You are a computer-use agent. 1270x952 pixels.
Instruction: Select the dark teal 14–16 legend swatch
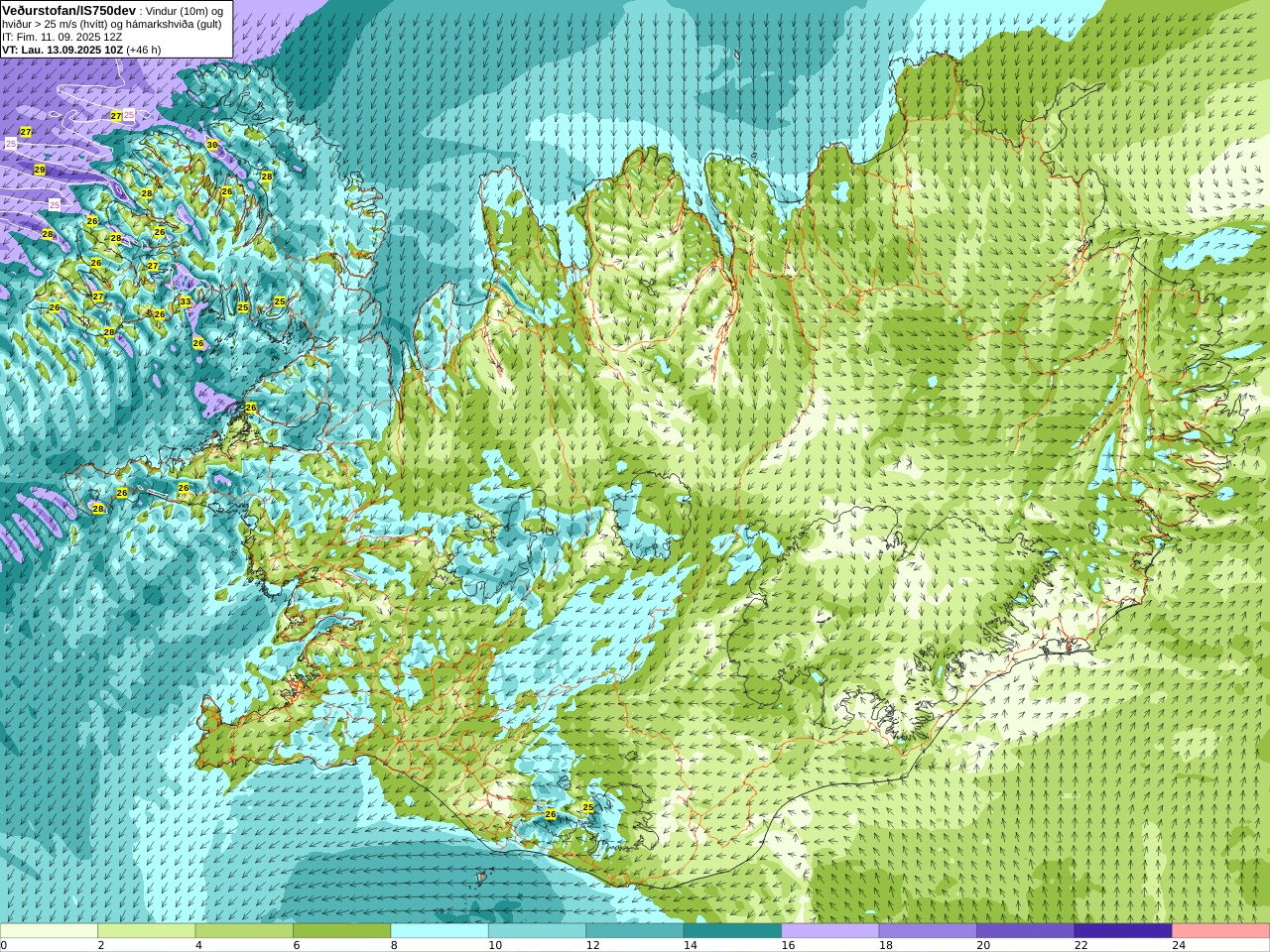(732, 931)
